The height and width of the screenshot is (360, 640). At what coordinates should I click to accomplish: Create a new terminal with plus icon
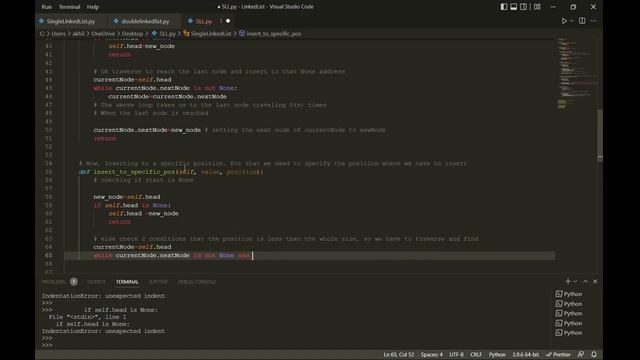567,281
